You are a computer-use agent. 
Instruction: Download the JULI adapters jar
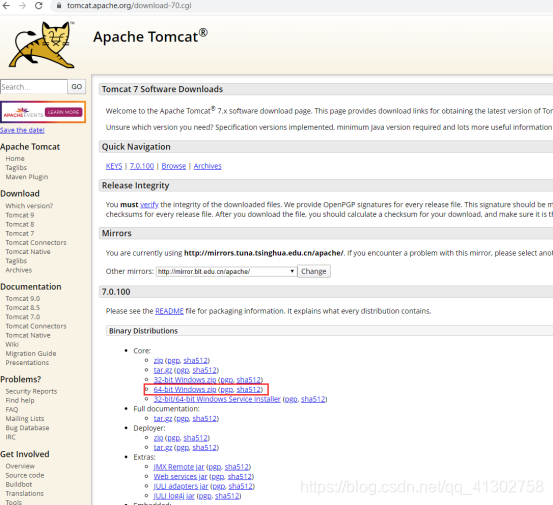tap(181, 486)
